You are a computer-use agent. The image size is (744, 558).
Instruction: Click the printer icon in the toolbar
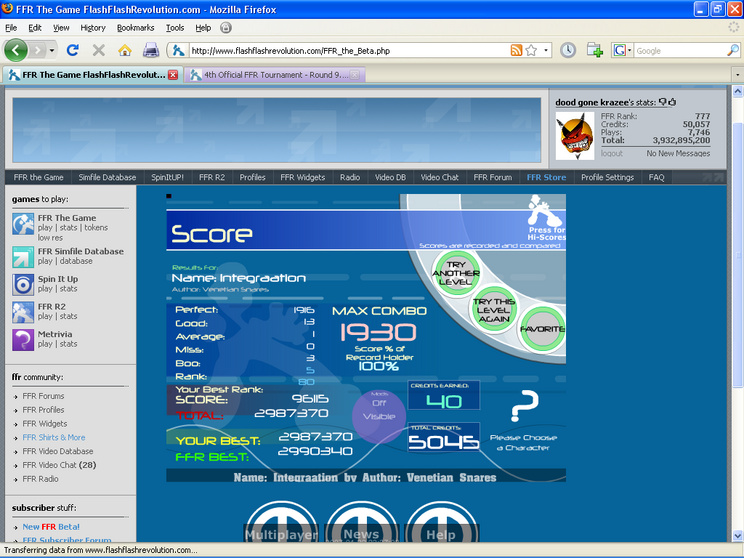click(151, 50)
